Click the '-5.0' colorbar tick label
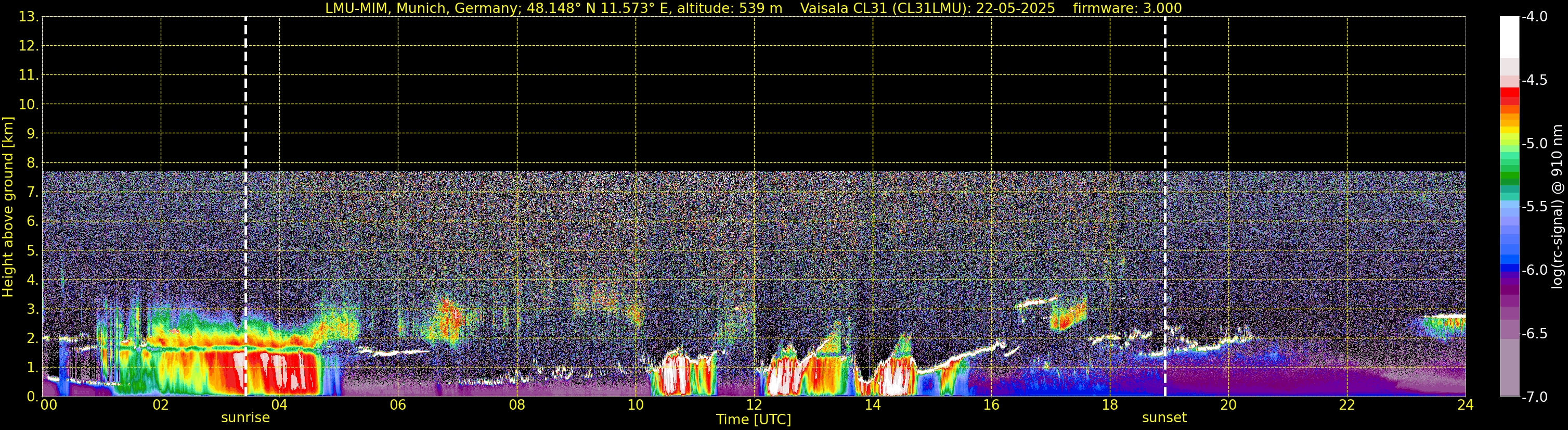The width and height of the screenshot is (1568, 430). [x=1534, y=144]
